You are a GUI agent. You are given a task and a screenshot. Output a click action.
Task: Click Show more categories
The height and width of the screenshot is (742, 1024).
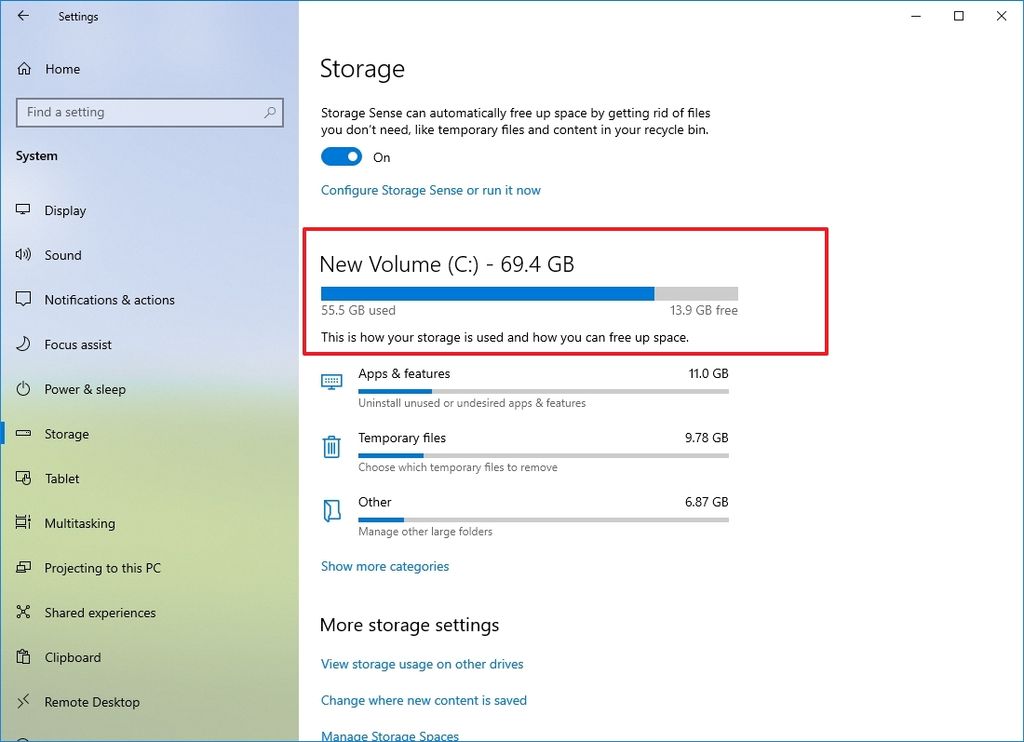click(384, 566)
